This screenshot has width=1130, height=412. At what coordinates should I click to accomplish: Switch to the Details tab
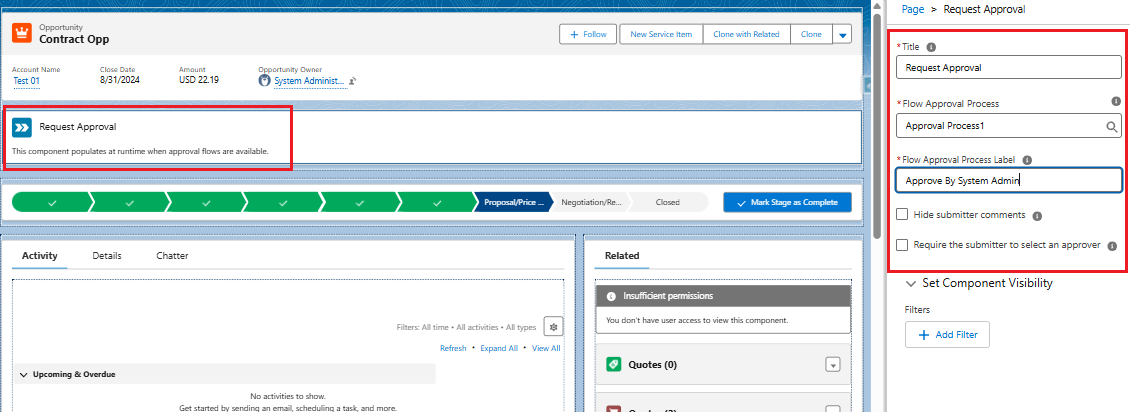coord(107,255)
